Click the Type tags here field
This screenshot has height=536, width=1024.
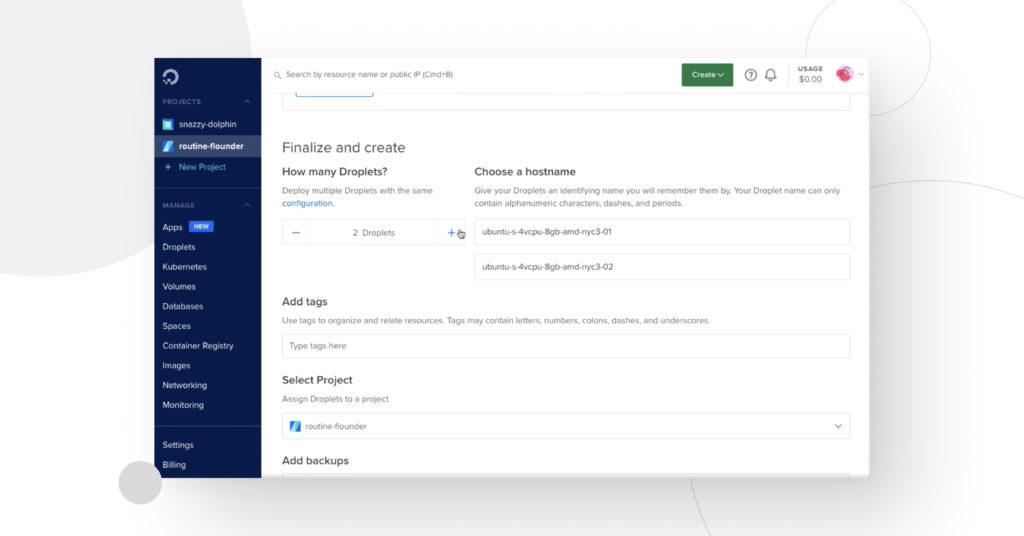[x=566, y=346]
